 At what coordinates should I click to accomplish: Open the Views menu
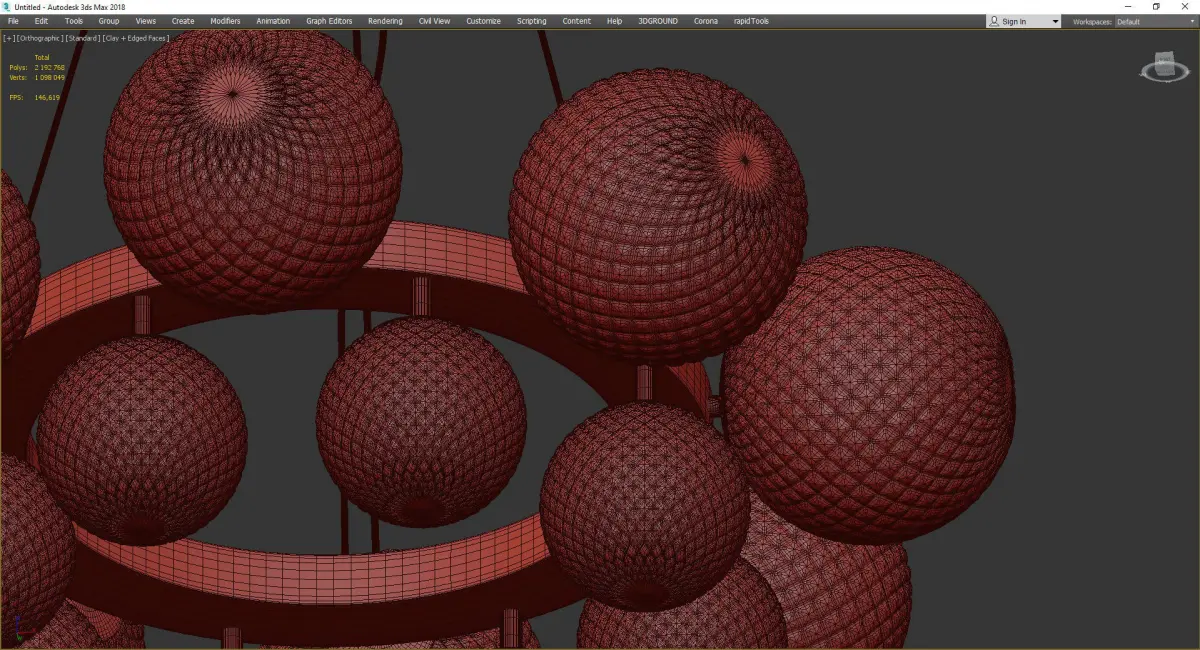coord(145,21)
